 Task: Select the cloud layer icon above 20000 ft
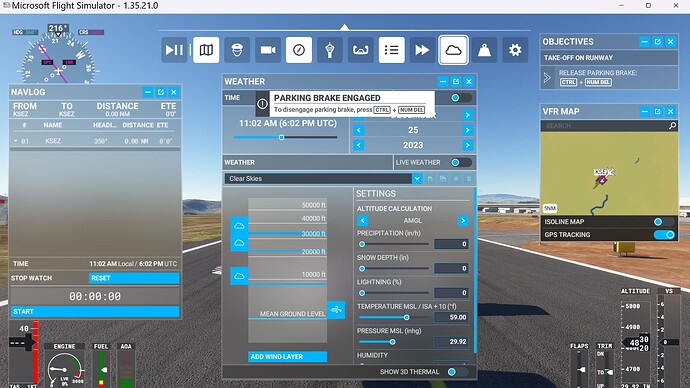click(x=239, y=243)
